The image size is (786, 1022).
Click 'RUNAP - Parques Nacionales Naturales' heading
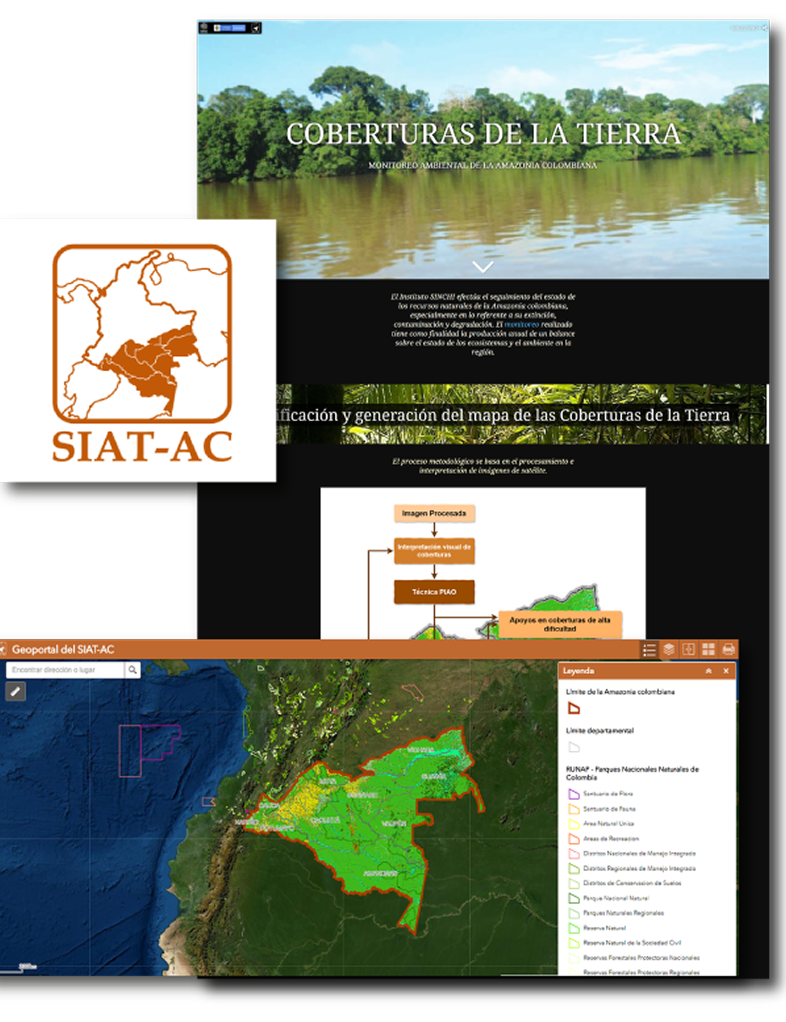tap(632, 773)
